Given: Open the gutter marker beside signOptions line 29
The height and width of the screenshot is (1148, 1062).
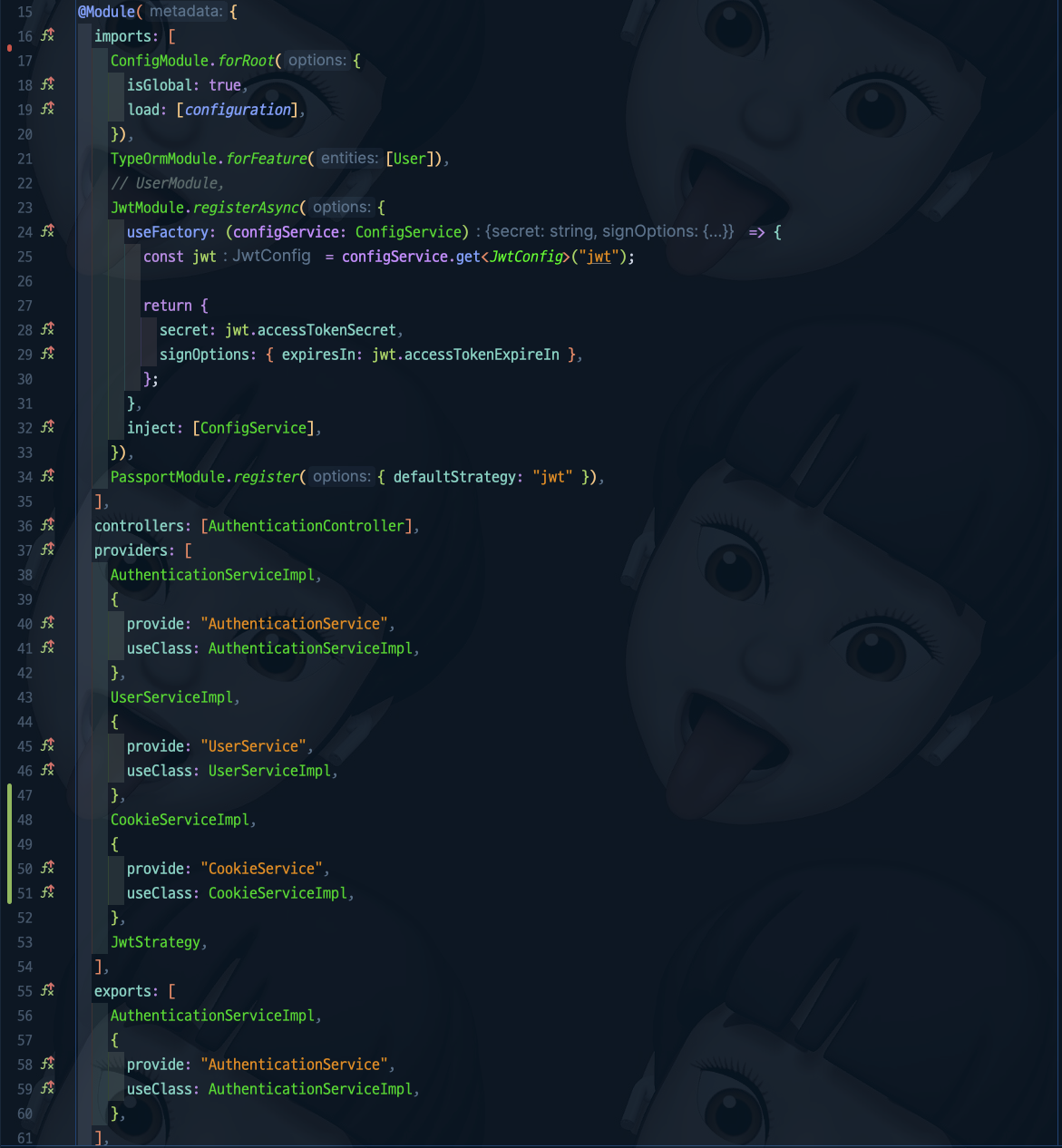Looking at the screenshot, I should [x=48, y=355].
